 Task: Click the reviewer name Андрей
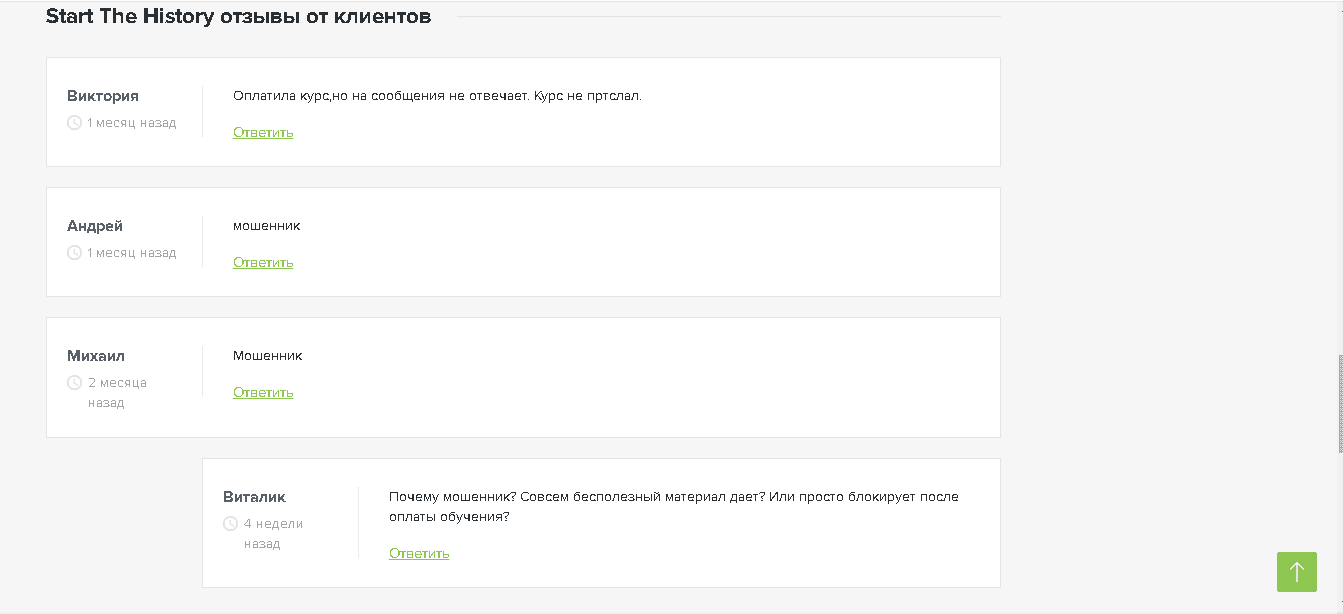pyautogui.click(x=94, y=225)
